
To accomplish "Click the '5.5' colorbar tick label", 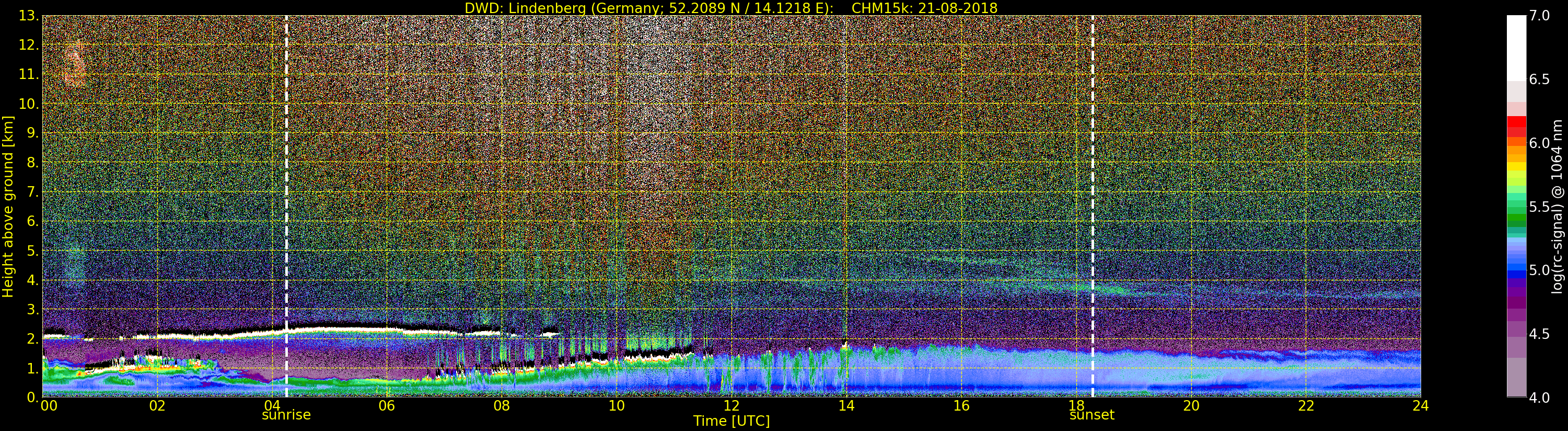I will coord(1540,207).
